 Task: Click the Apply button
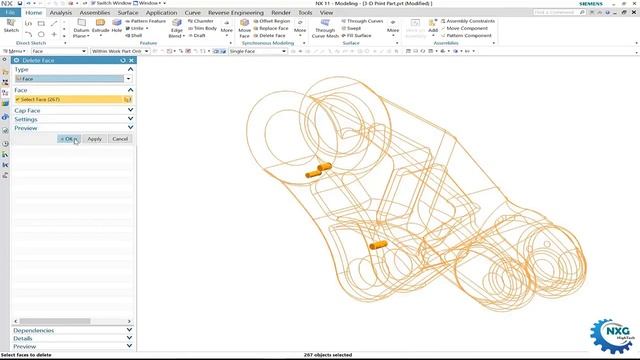(94, 139)
